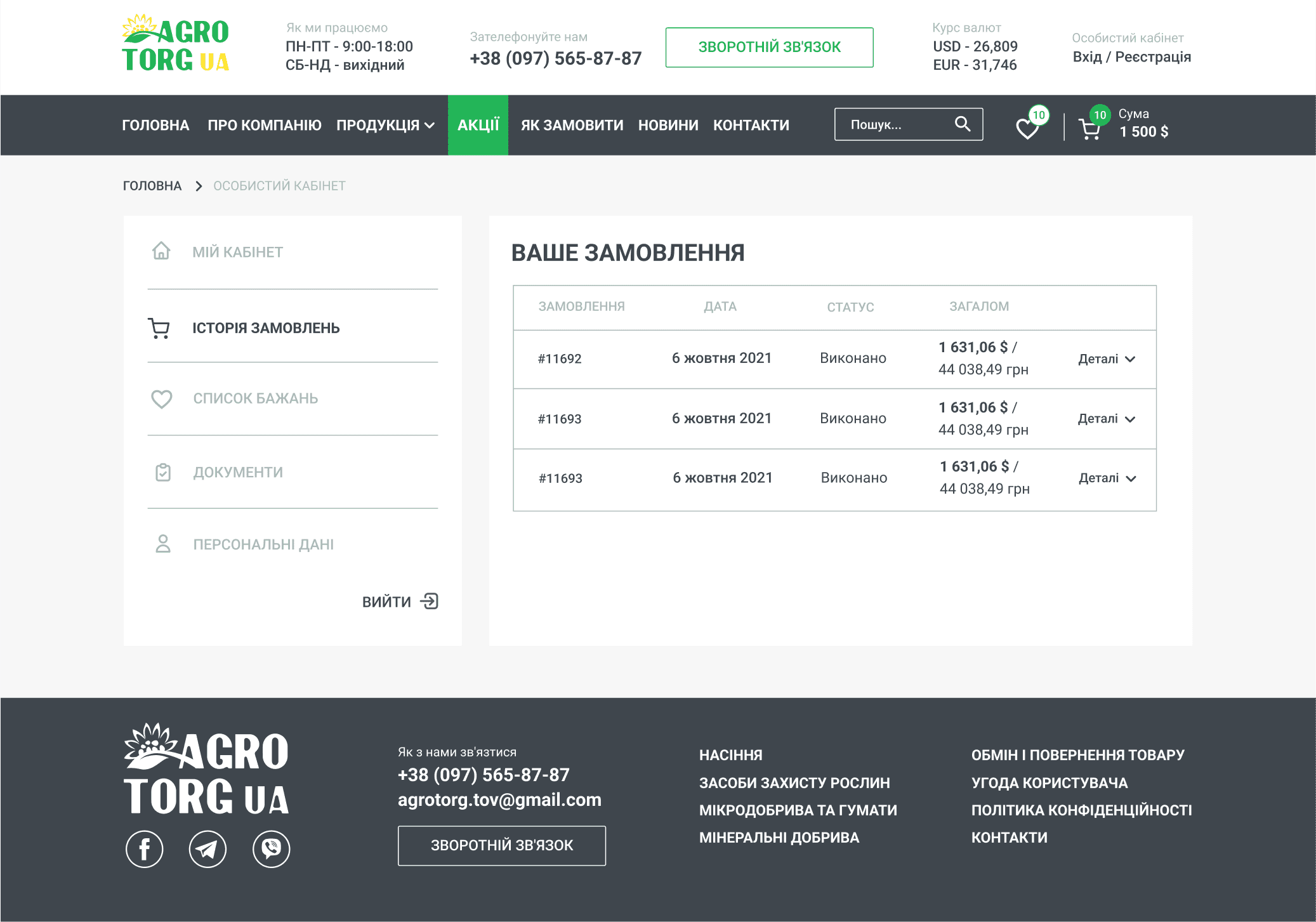Open the Продукція dropdown menu
The image size is (1316, 922).
tap(385, 125)
